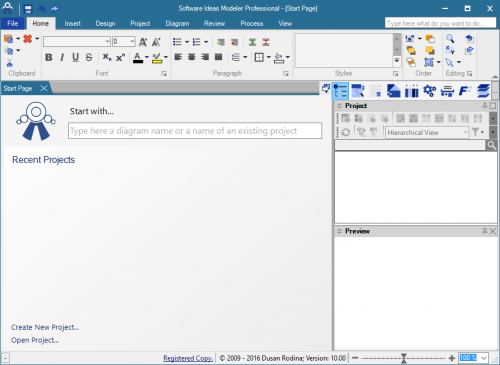Click the Copy icon in Clipboard group

9,51
